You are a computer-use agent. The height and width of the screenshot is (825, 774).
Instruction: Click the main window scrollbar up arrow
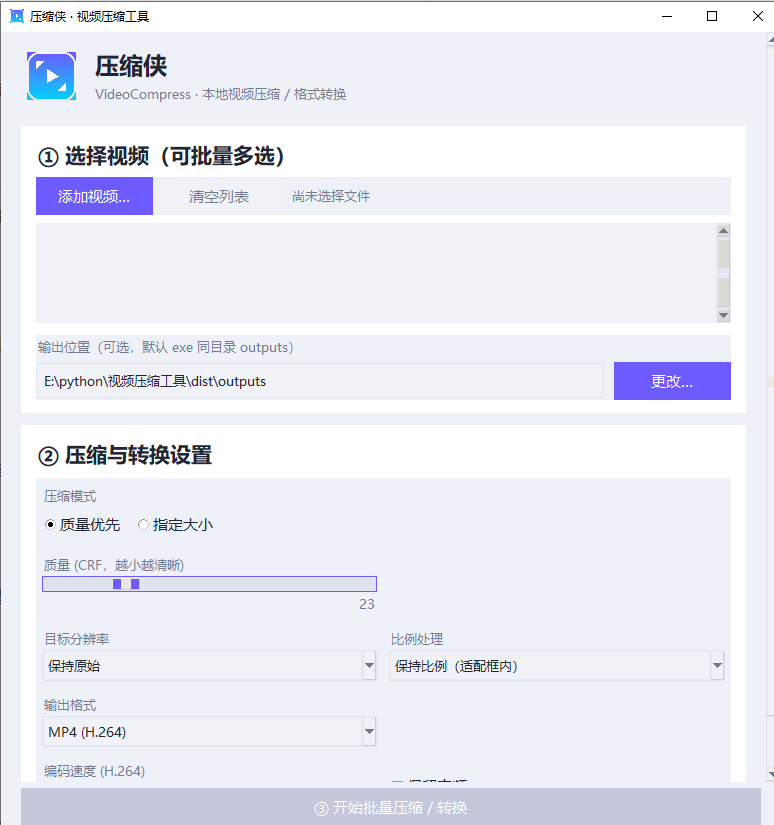770,39
